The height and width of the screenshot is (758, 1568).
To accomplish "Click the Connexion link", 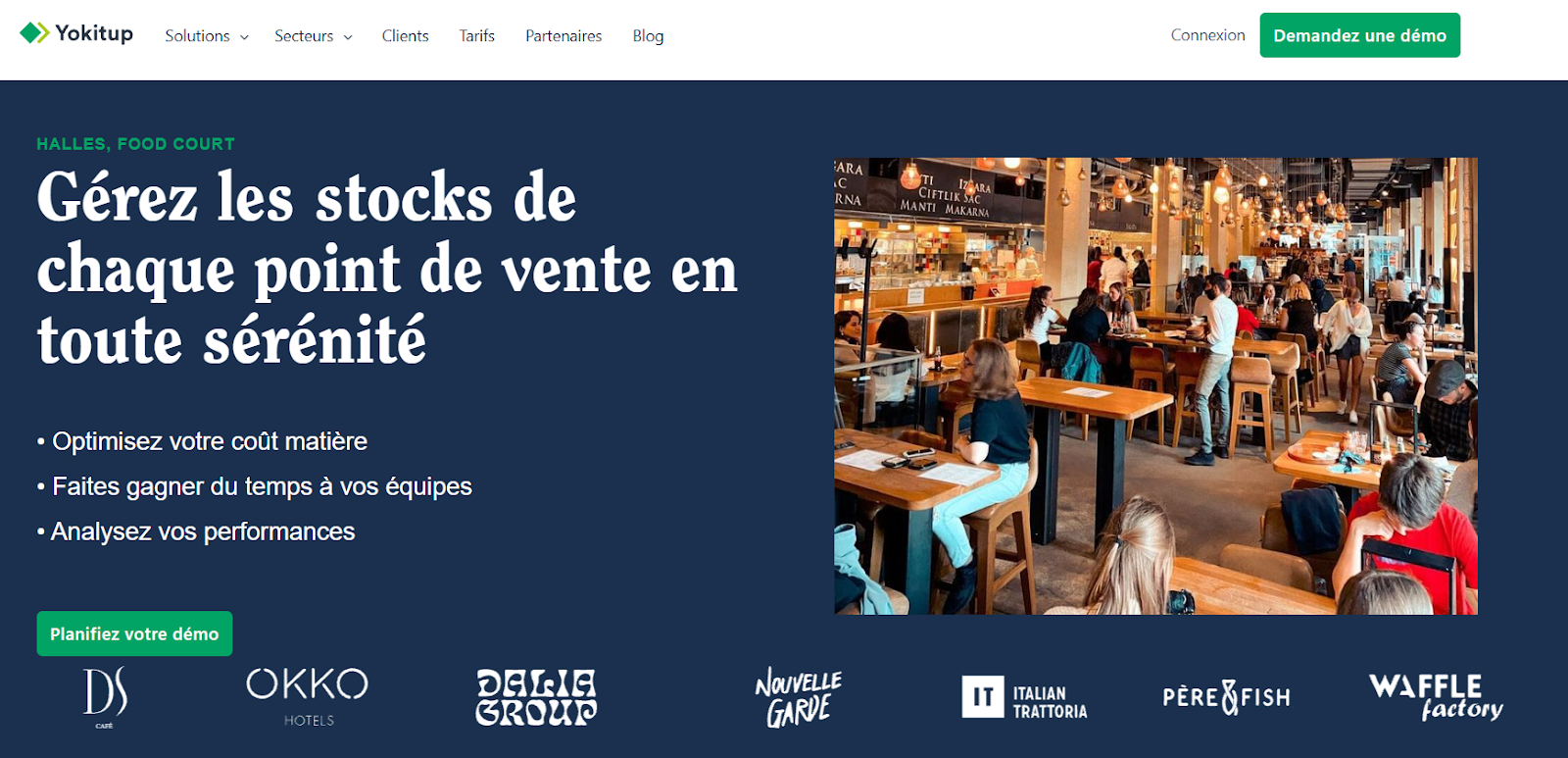I will click(x=1207, y=35).
